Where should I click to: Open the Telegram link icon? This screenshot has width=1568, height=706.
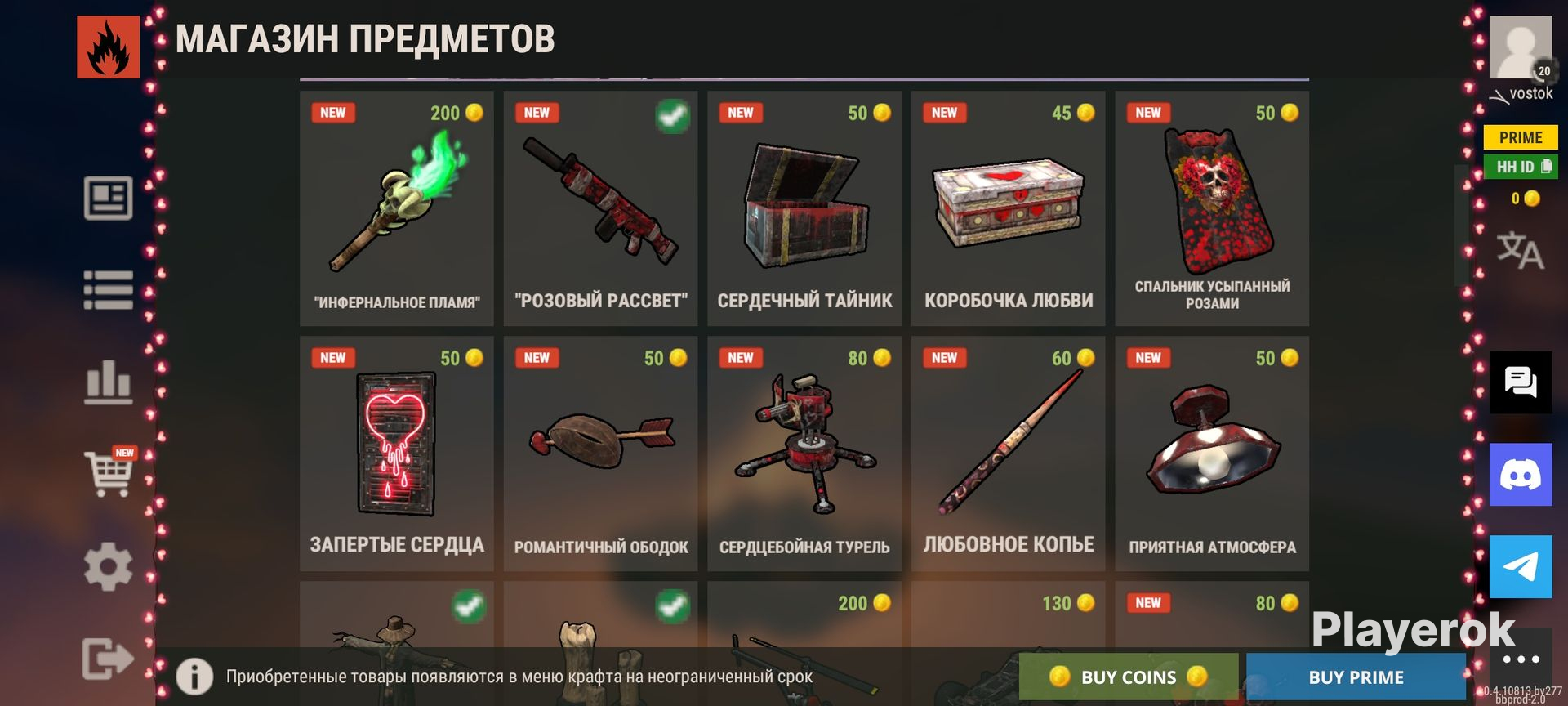pos(1521,567)
